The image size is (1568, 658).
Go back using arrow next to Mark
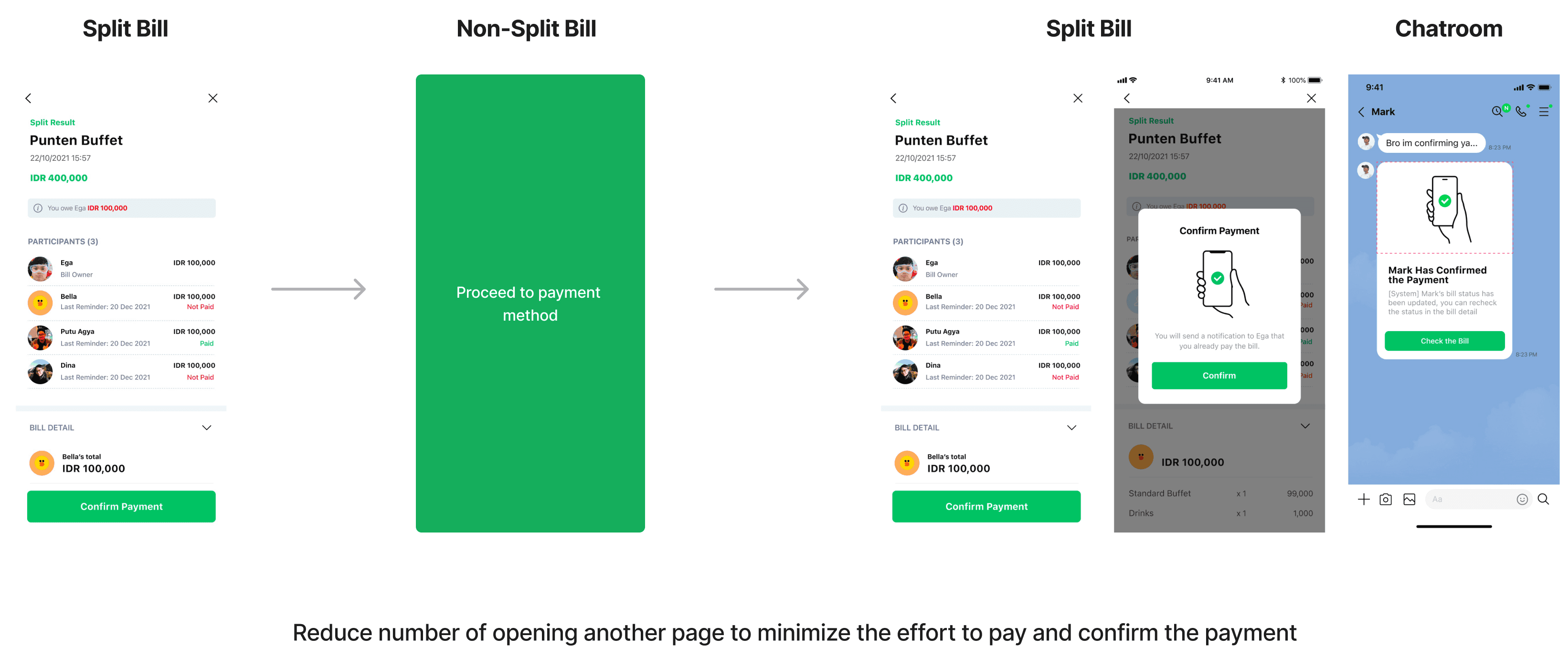pyautogui.click(x=1361, y=112)
